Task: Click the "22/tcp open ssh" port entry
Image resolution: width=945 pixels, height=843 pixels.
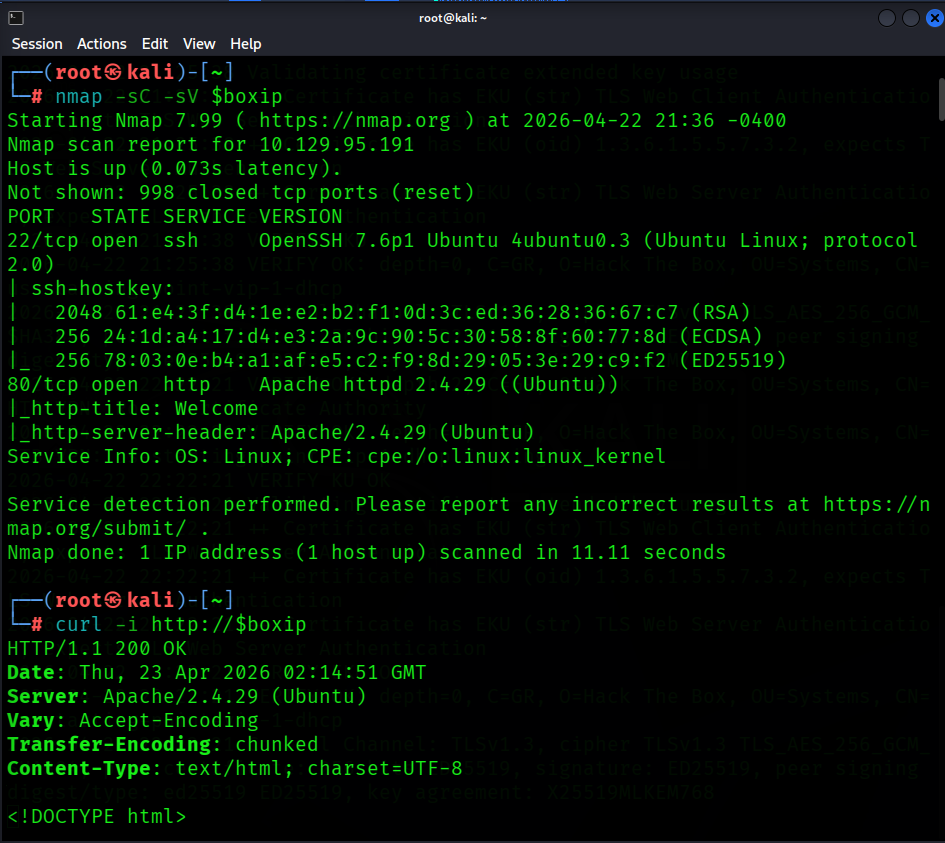Action: tap(102, 241)
